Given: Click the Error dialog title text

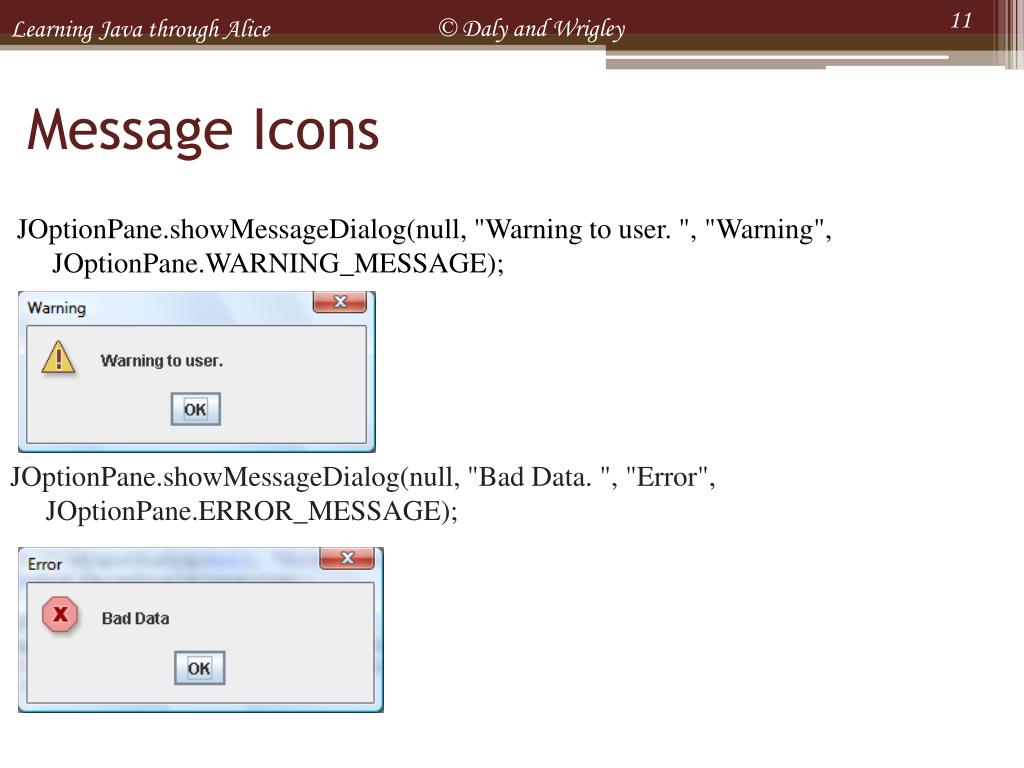Looking at the screenshot, I should [x=45, y=564].
